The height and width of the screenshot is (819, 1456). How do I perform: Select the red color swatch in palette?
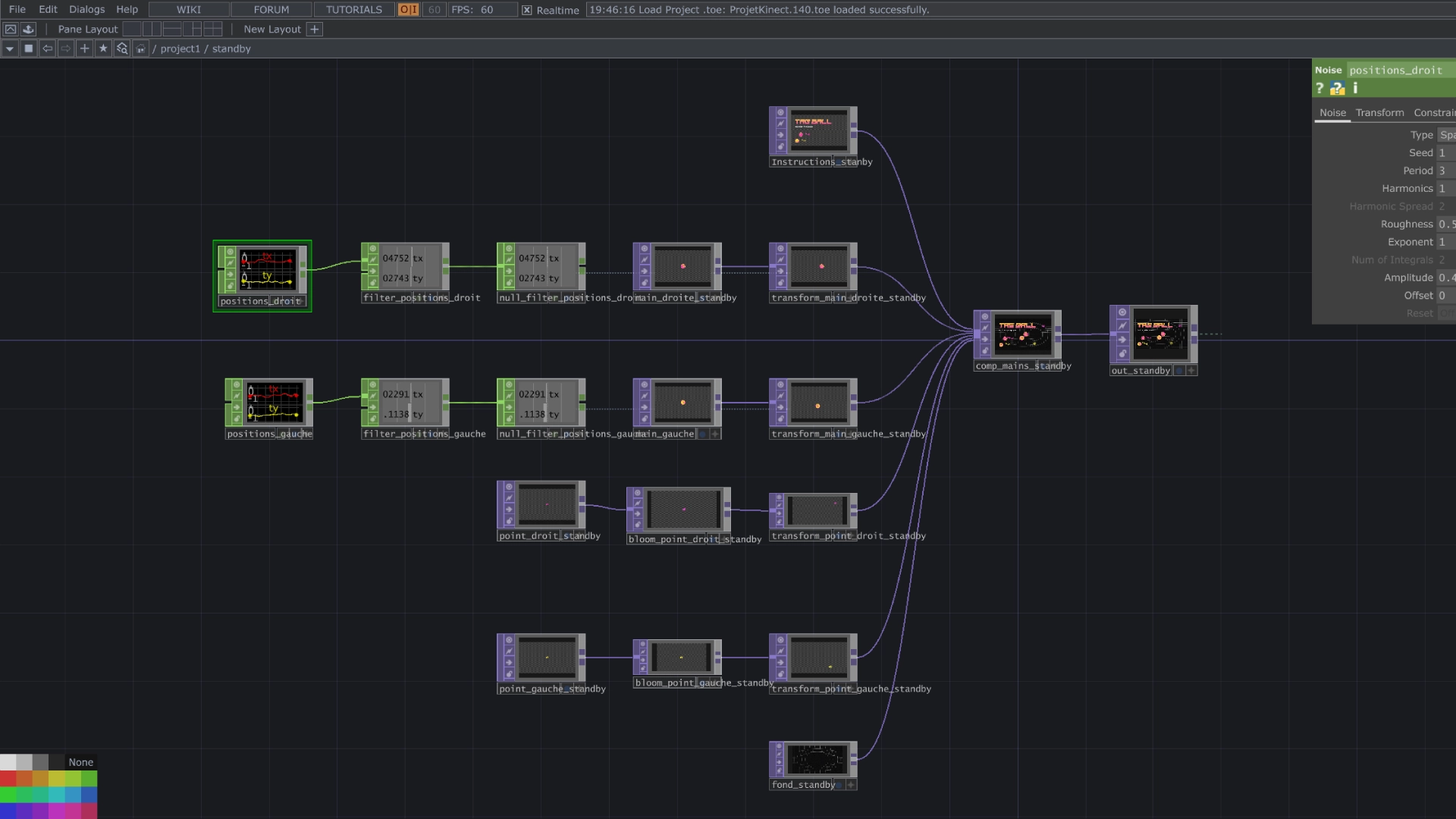8,779
